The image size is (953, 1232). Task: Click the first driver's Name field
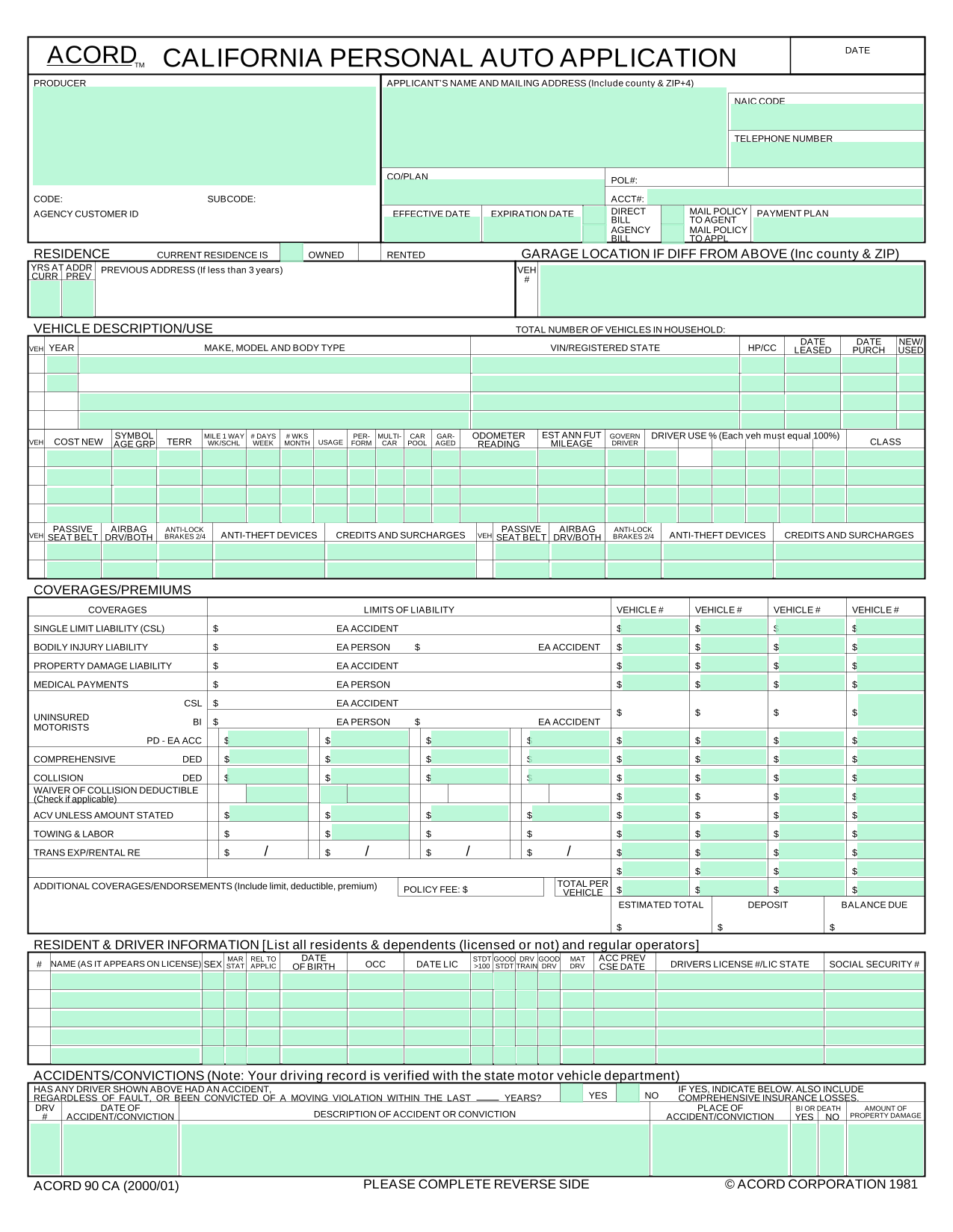point(126,981)
